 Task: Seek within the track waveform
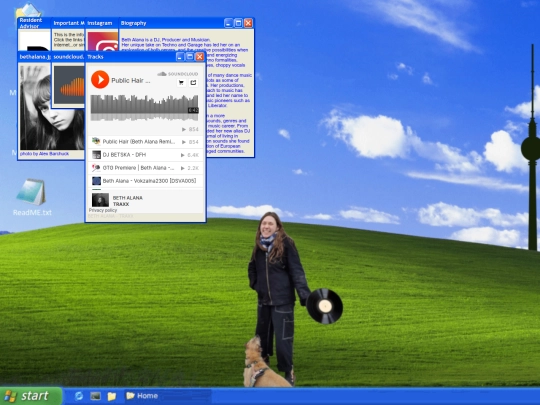144,108
